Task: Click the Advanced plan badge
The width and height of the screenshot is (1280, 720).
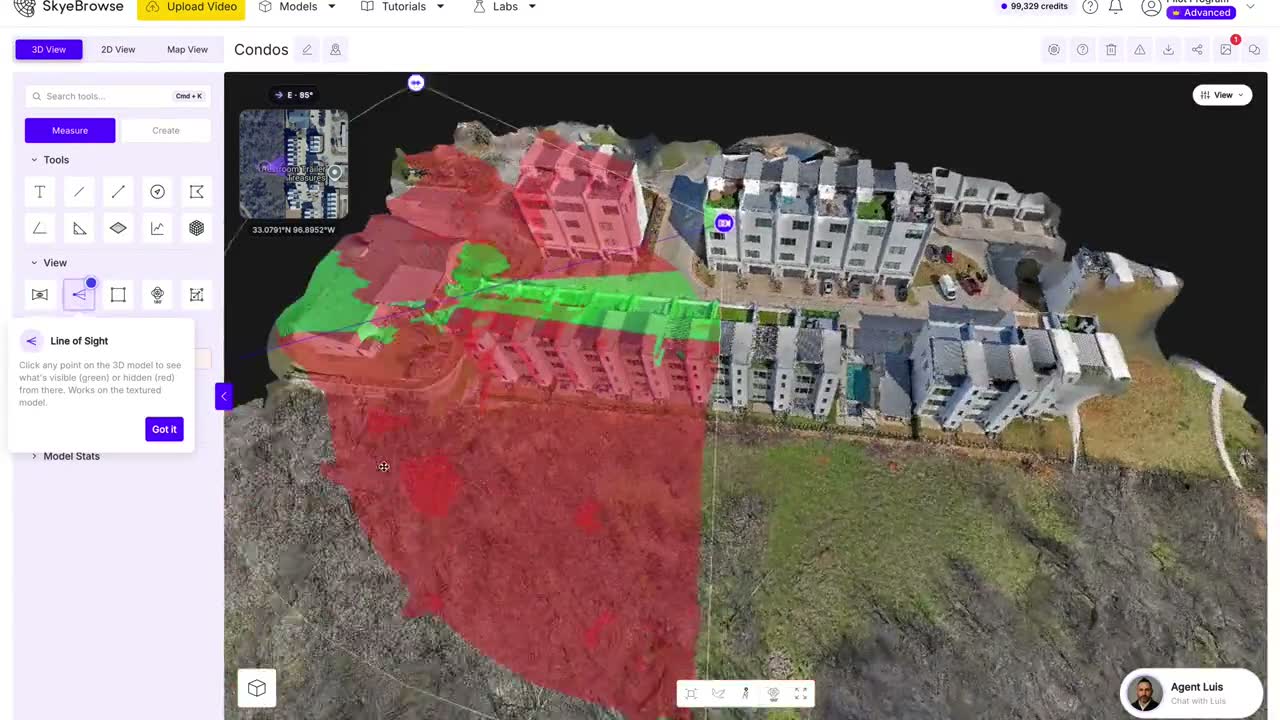Action: pyautogui.click(x=1202, y=13)
